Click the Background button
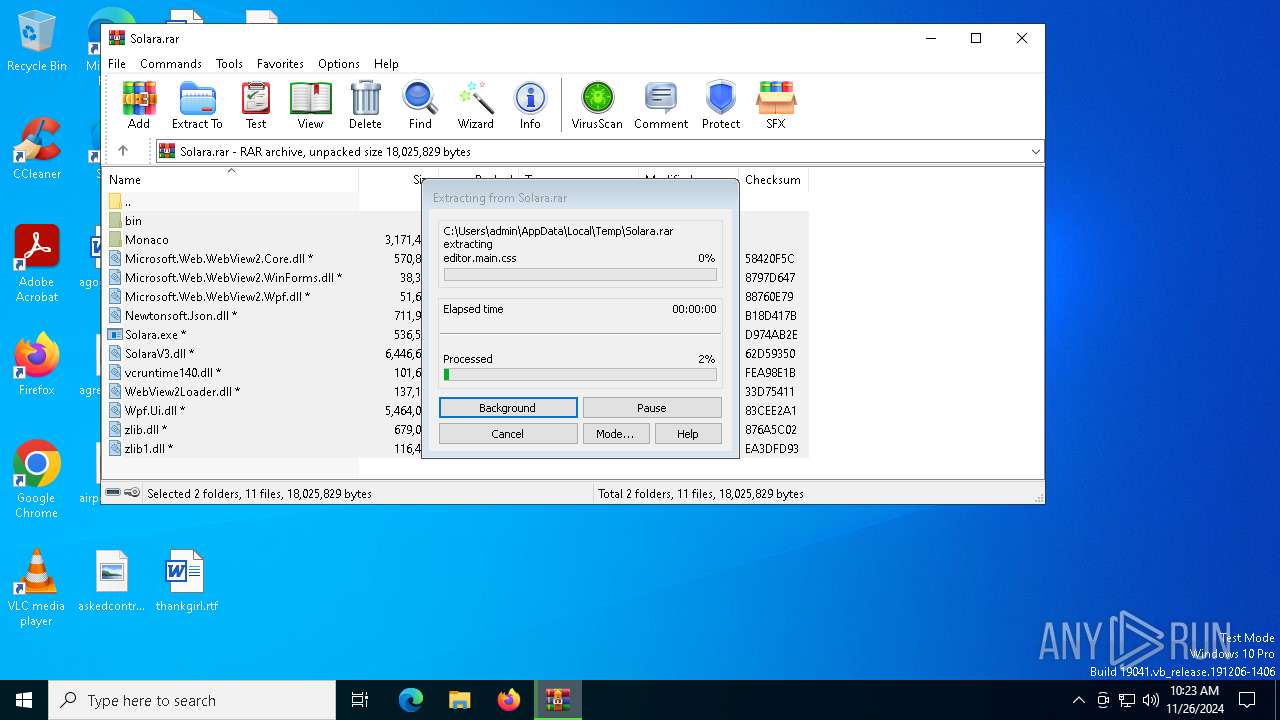The image size is (1280, 720). [508, 408]
